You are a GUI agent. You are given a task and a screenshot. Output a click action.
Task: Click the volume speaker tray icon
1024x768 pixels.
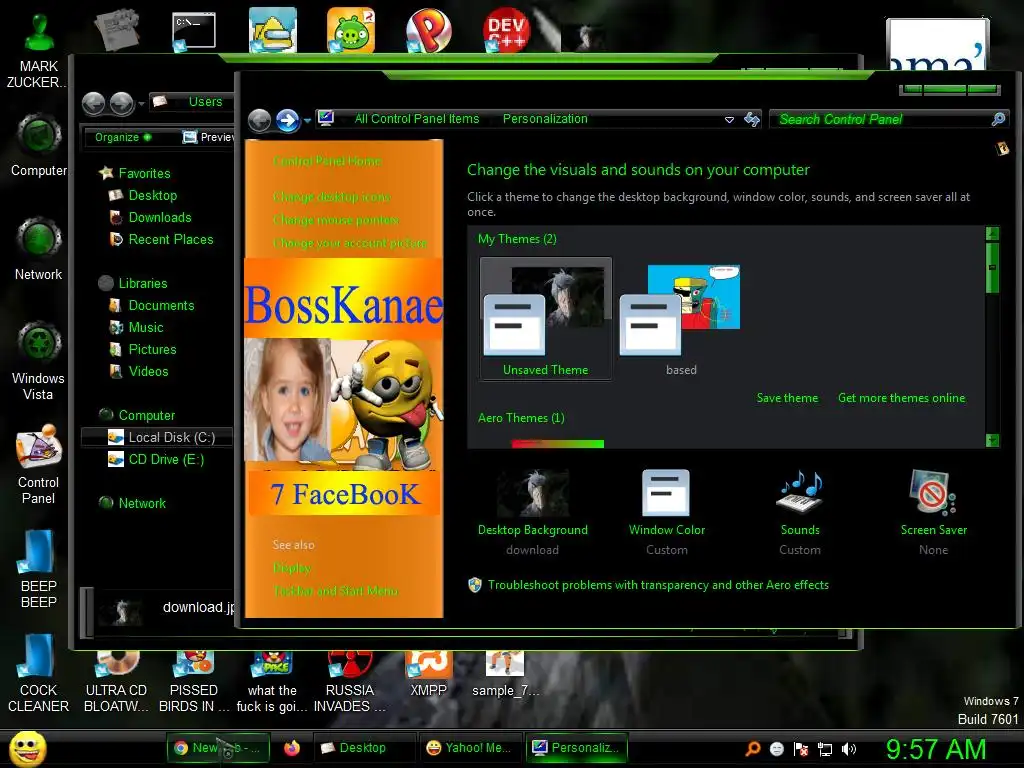click(x=849, y=749)
